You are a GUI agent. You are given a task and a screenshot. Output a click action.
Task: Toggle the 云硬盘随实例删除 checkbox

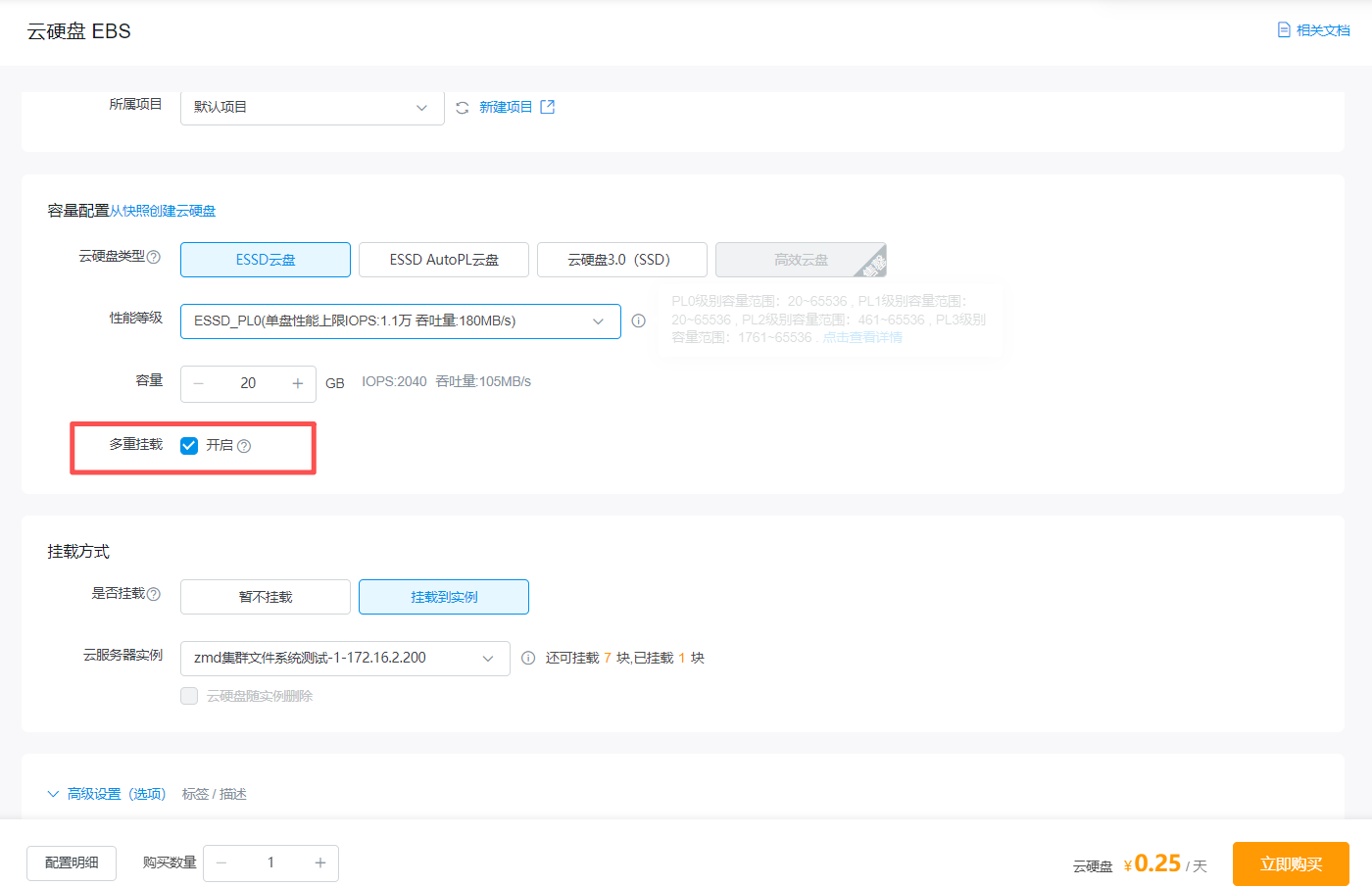click(189, 696)
